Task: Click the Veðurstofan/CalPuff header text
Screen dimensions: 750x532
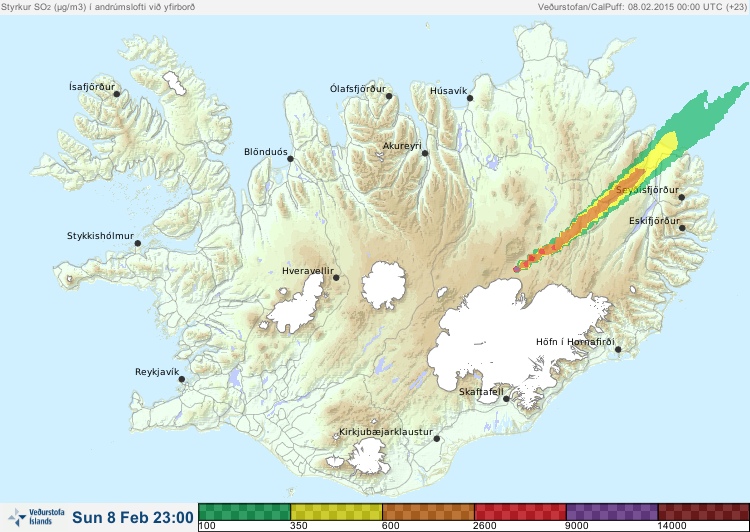Action: [x=642, y=7]
